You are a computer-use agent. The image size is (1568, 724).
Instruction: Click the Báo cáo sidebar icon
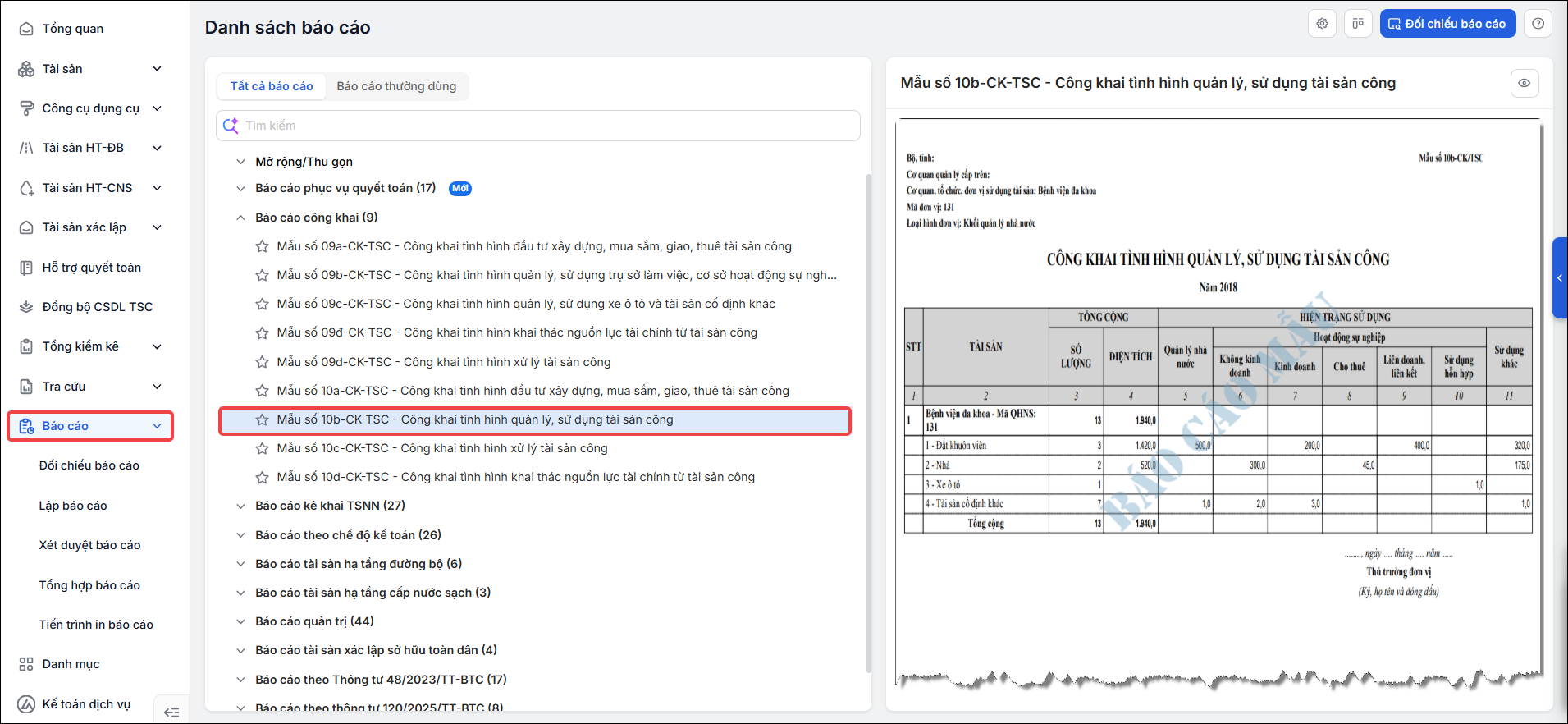tap(26, 426)
